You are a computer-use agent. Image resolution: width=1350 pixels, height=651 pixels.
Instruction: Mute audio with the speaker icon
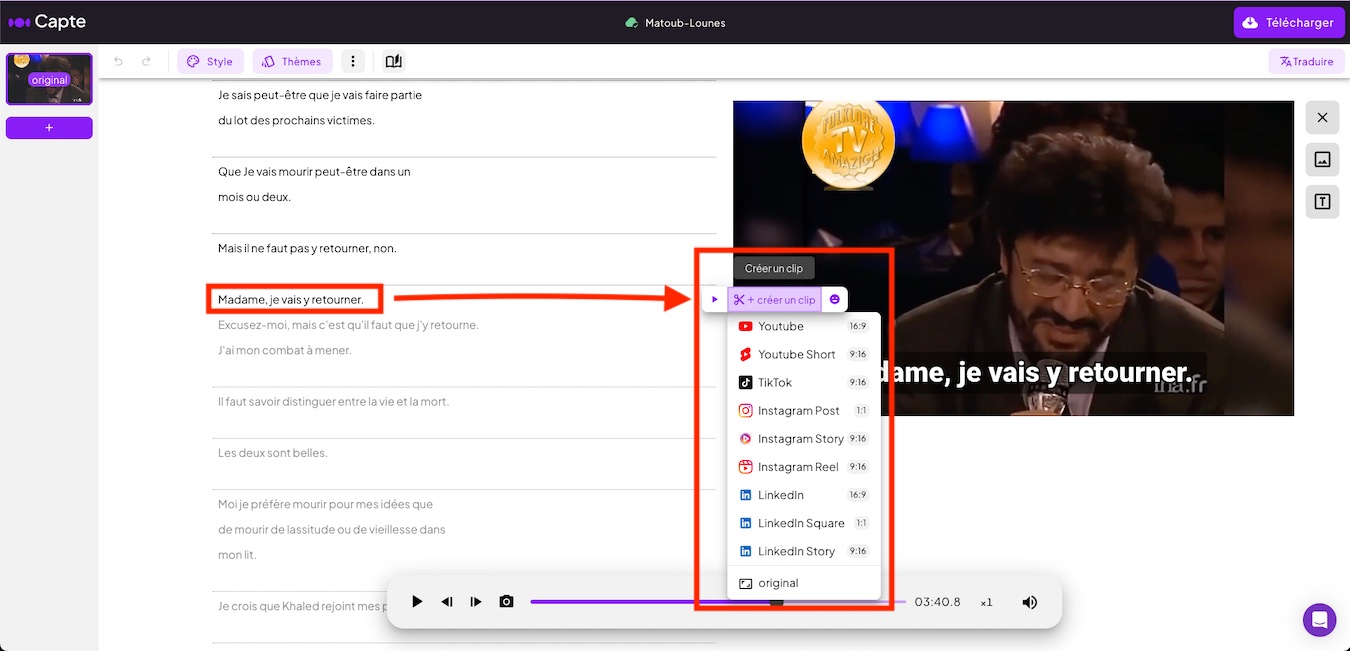pyautogui.click(x=1029, y=602)
